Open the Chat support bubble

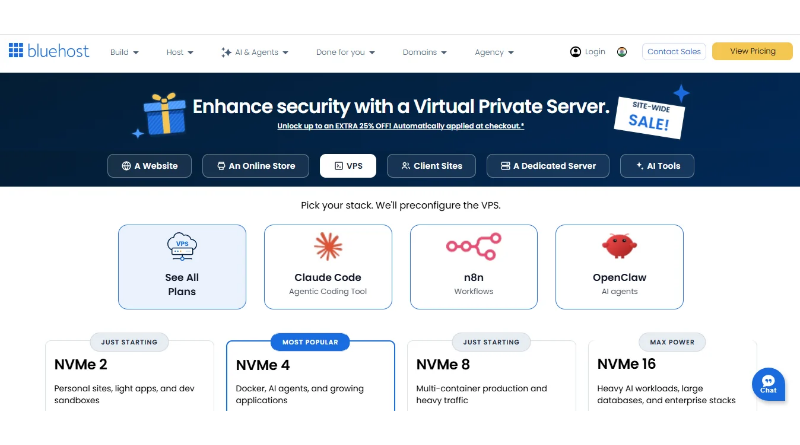click(768, 384)
